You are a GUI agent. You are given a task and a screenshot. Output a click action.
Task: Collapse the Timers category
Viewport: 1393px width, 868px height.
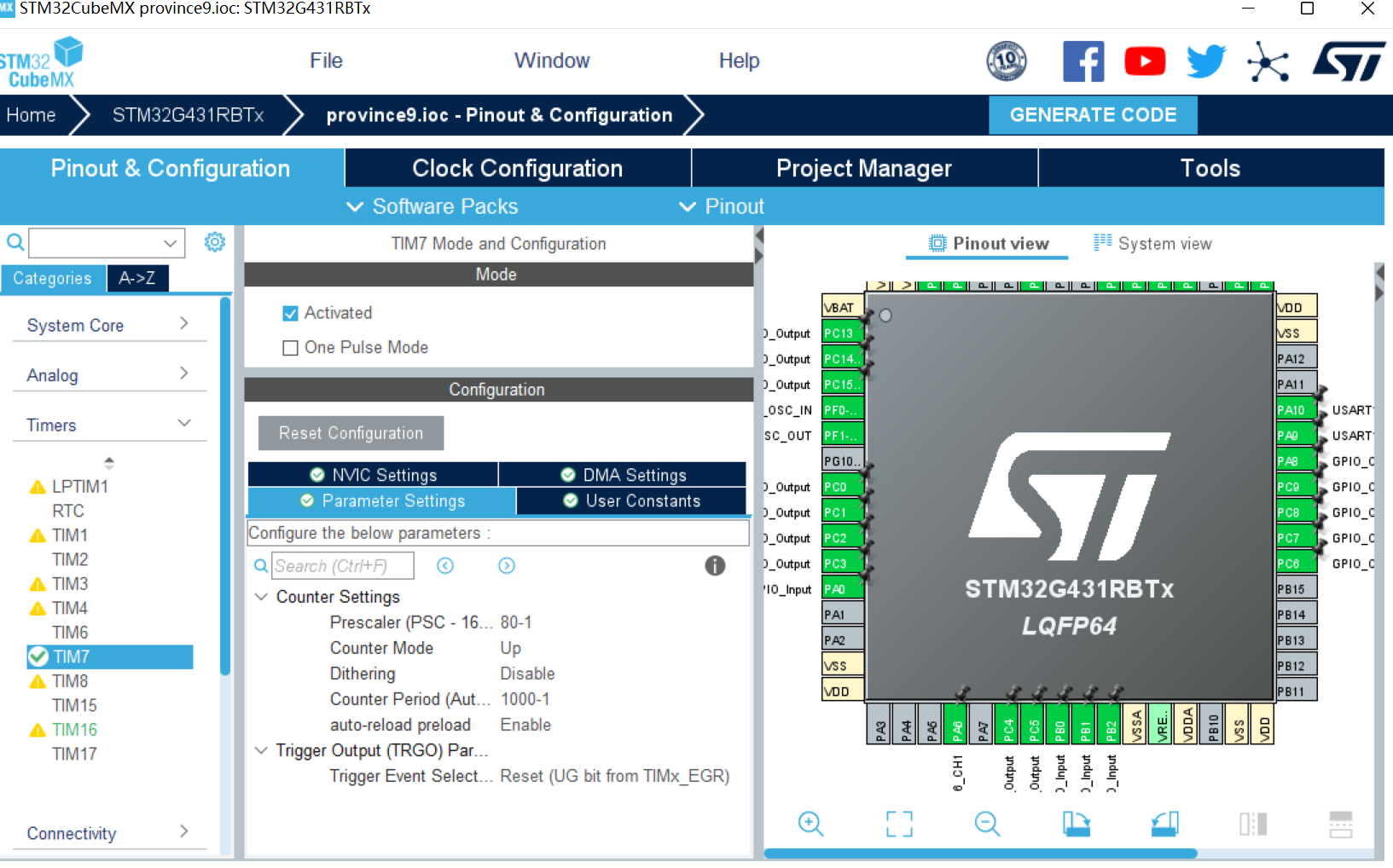(x=109, y=425)
